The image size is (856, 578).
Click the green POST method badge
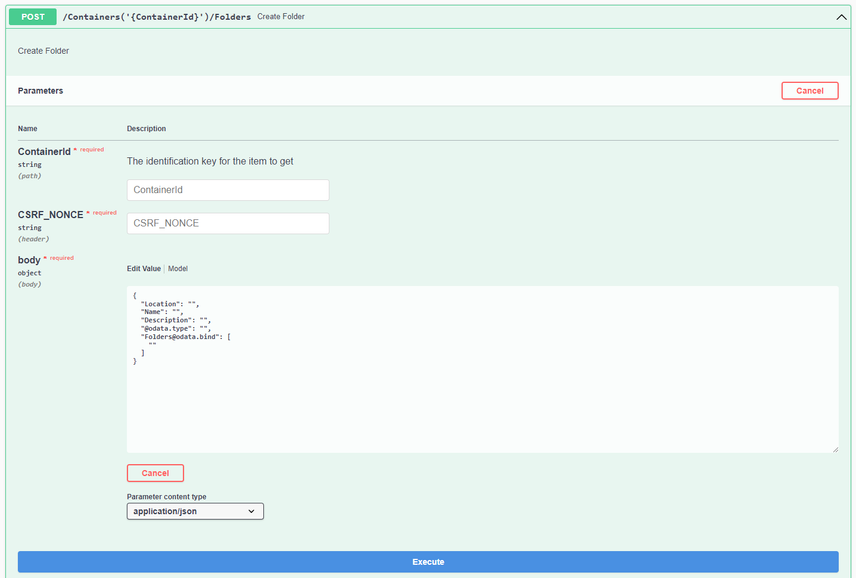click(x=33, y=17)
